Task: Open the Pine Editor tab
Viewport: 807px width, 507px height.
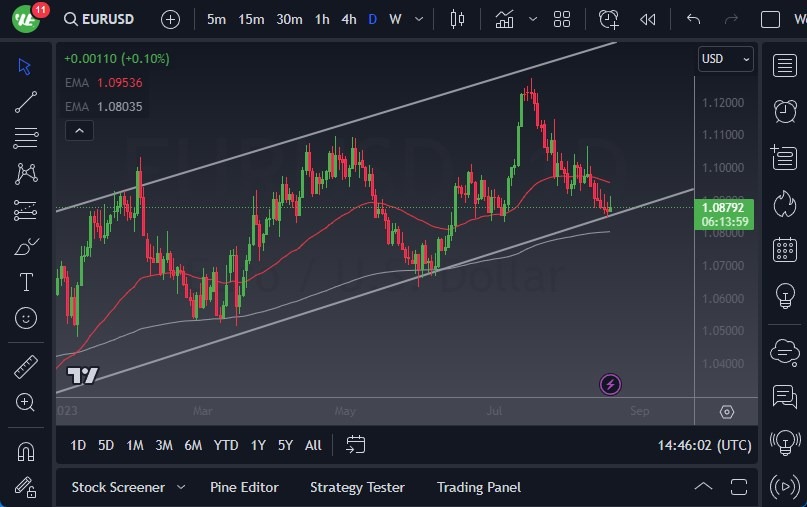Action: [x=244, y=487]
